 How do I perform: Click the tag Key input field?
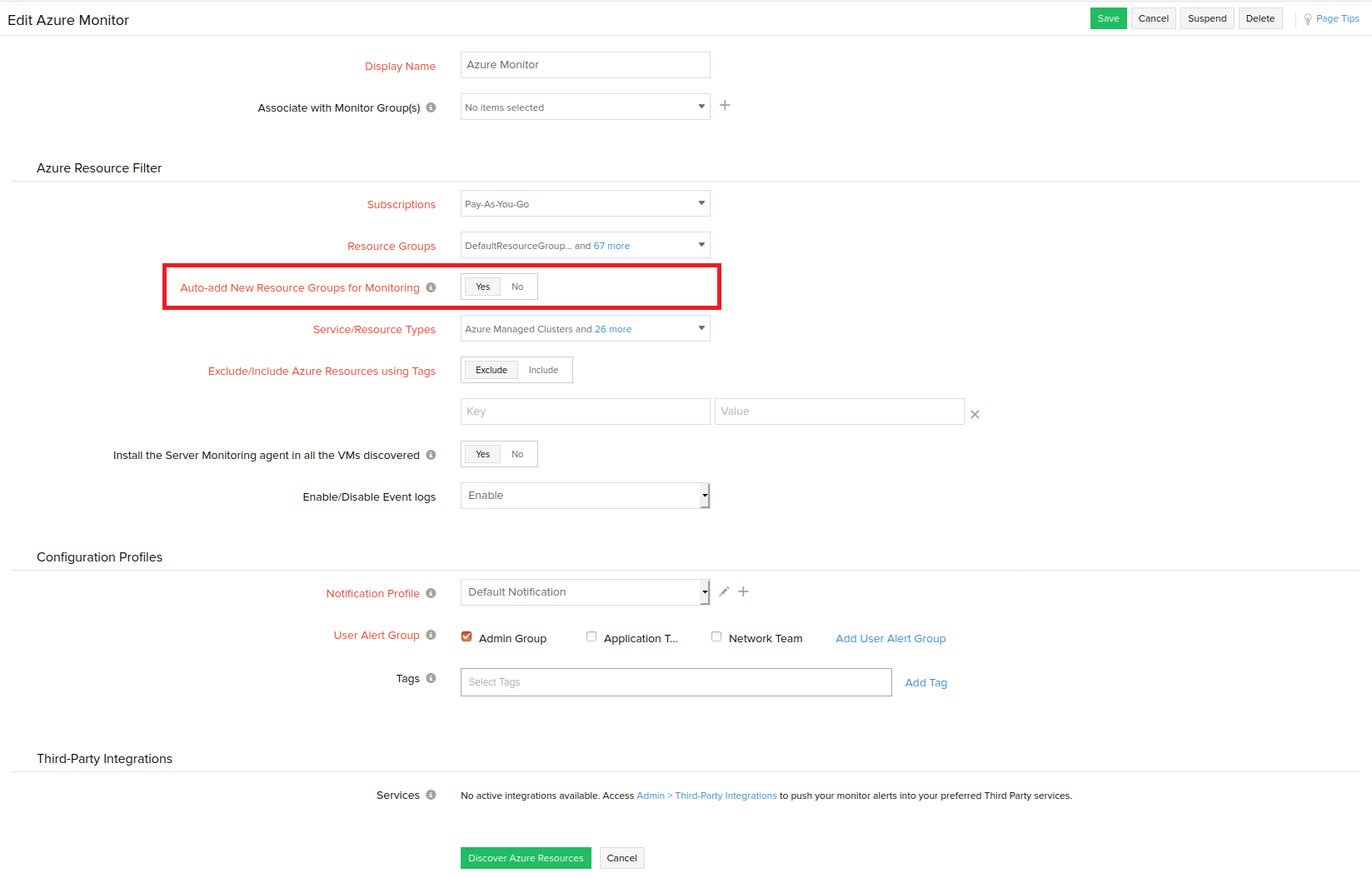coord(586,412)
